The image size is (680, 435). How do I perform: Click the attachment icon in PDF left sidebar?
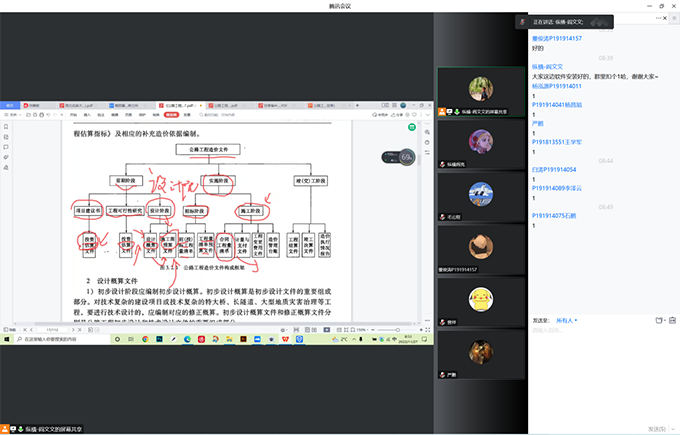click(x=6, y=157)
